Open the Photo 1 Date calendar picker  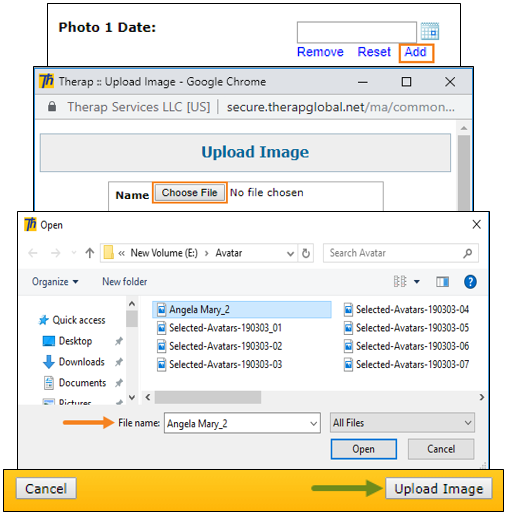click(429, 31)
